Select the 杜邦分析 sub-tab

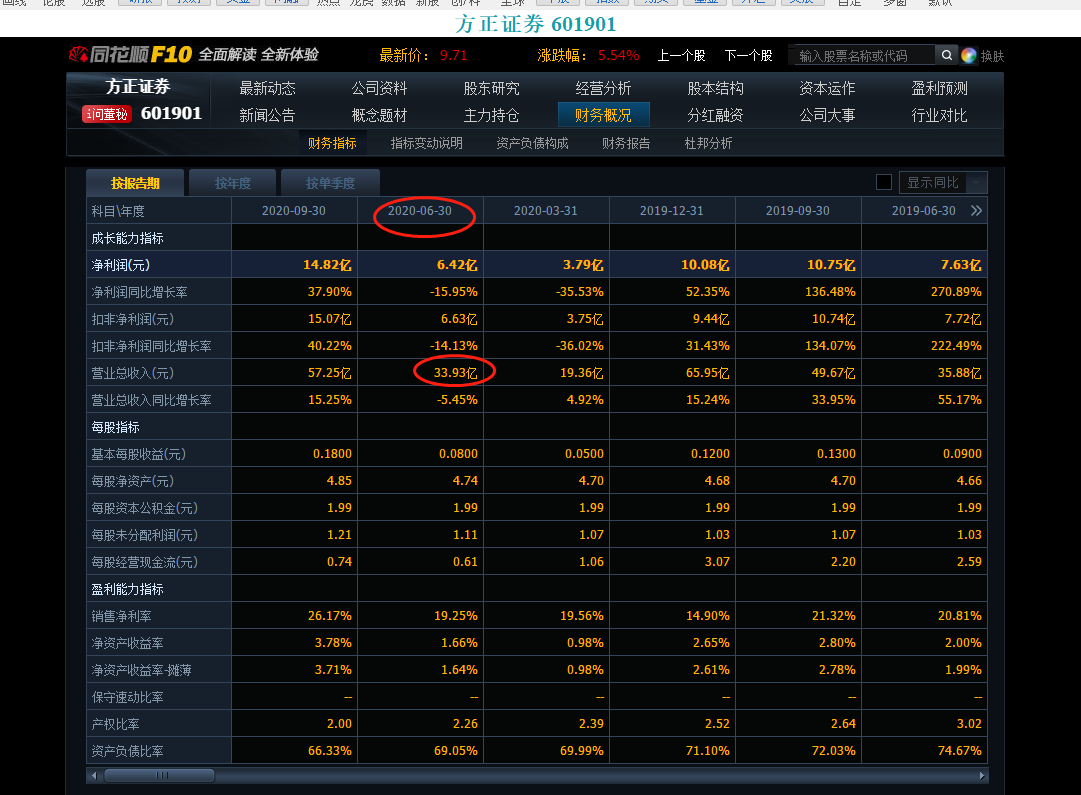tap(708, 143)
